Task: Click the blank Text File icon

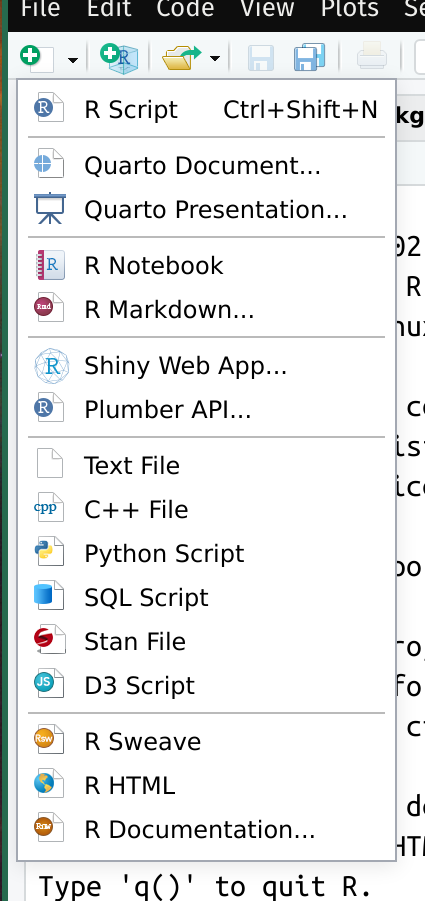Action: [50, 464]
